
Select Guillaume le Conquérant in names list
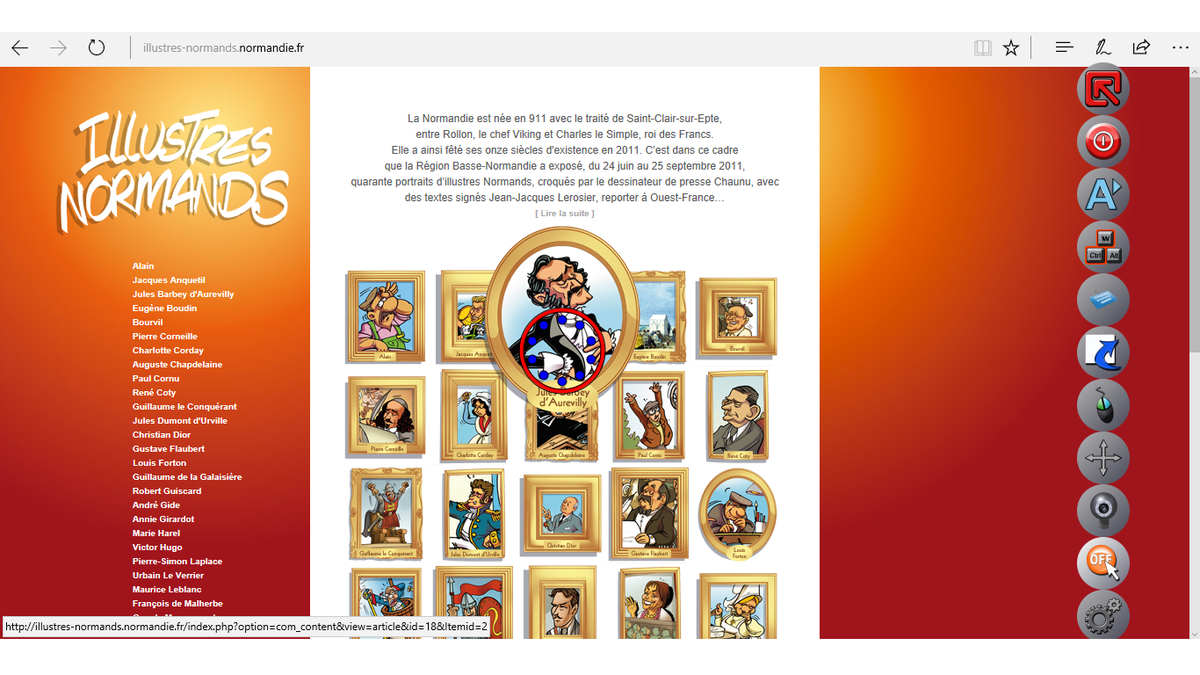(184, 407)
